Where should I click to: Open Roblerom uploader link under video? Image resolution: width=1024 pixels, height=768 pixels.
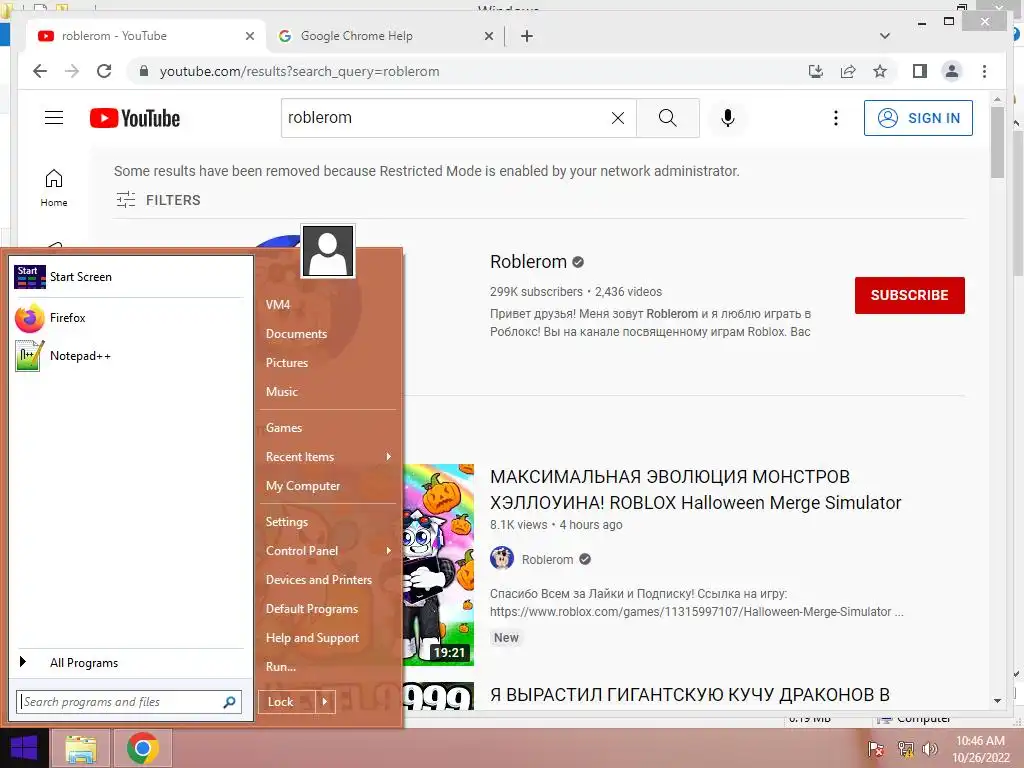click(x=547, y=560)
